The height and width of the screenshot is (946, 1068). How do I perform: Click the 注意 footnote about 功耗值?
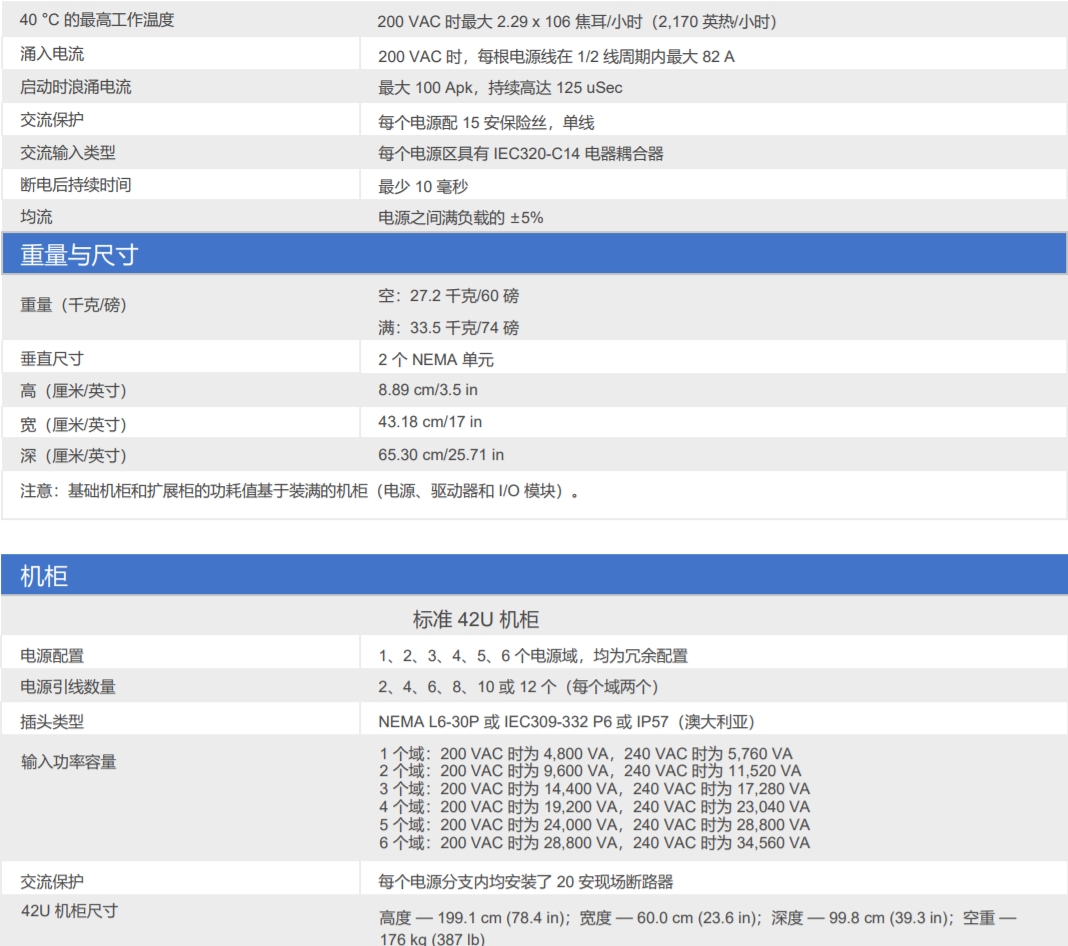tap(300, 491)
